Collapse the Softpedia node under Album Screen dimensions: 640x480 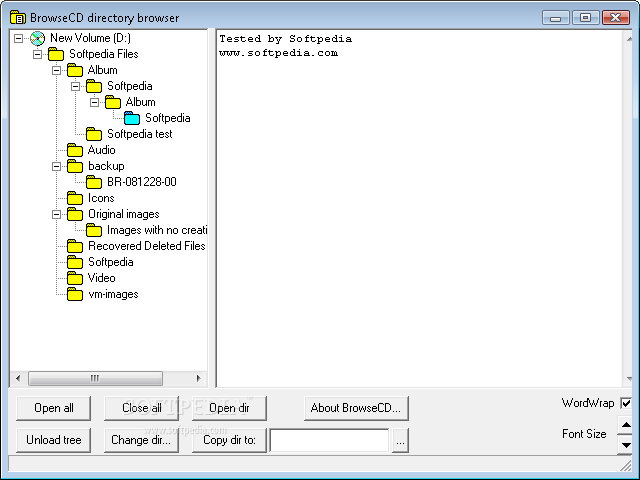point(76,86)
